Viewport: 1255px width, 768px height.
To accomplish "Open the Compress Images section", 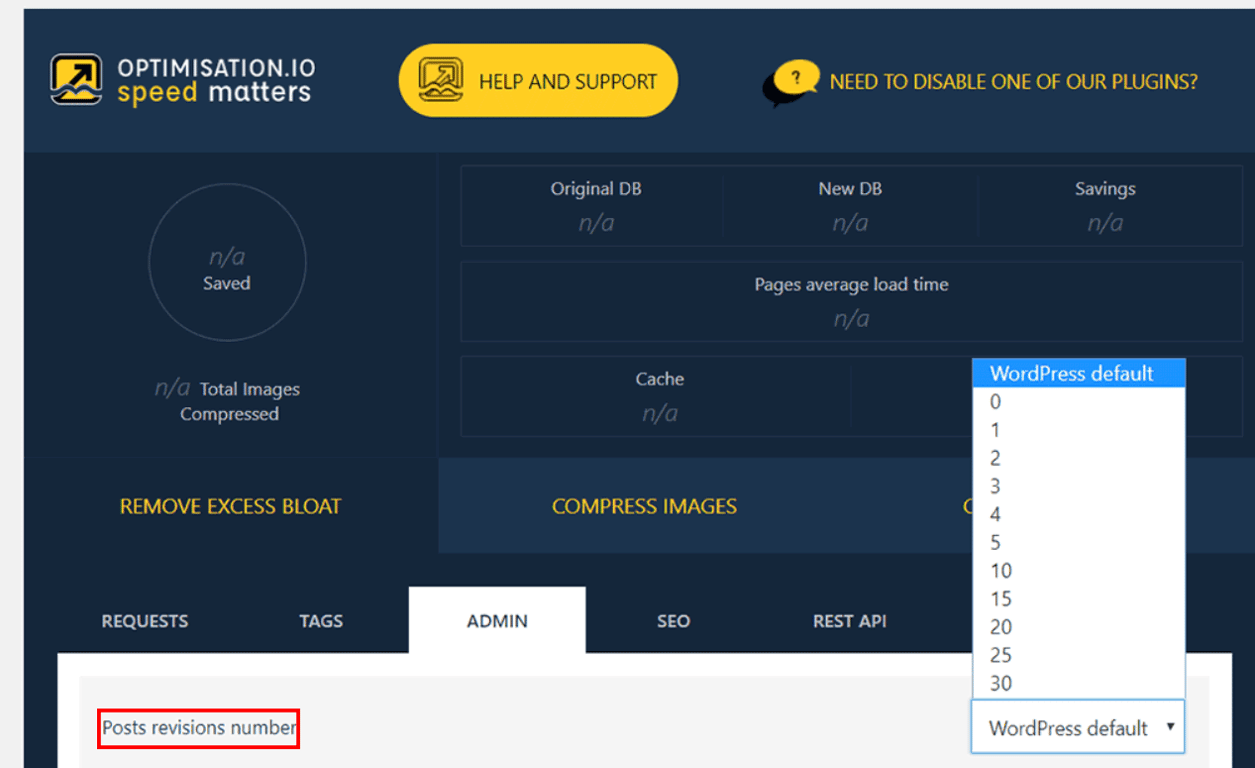I will coord(644,506).
